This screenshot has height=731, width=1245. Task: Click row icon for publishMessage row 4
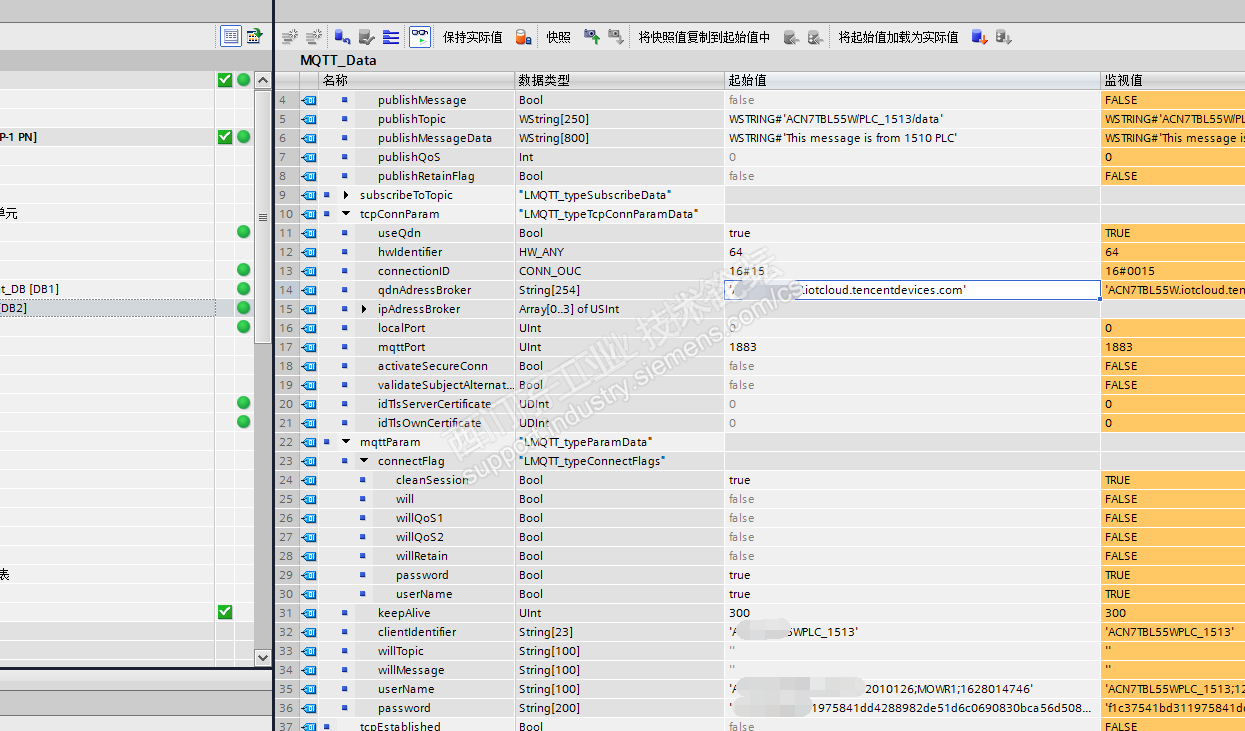(x=309, y=100)
